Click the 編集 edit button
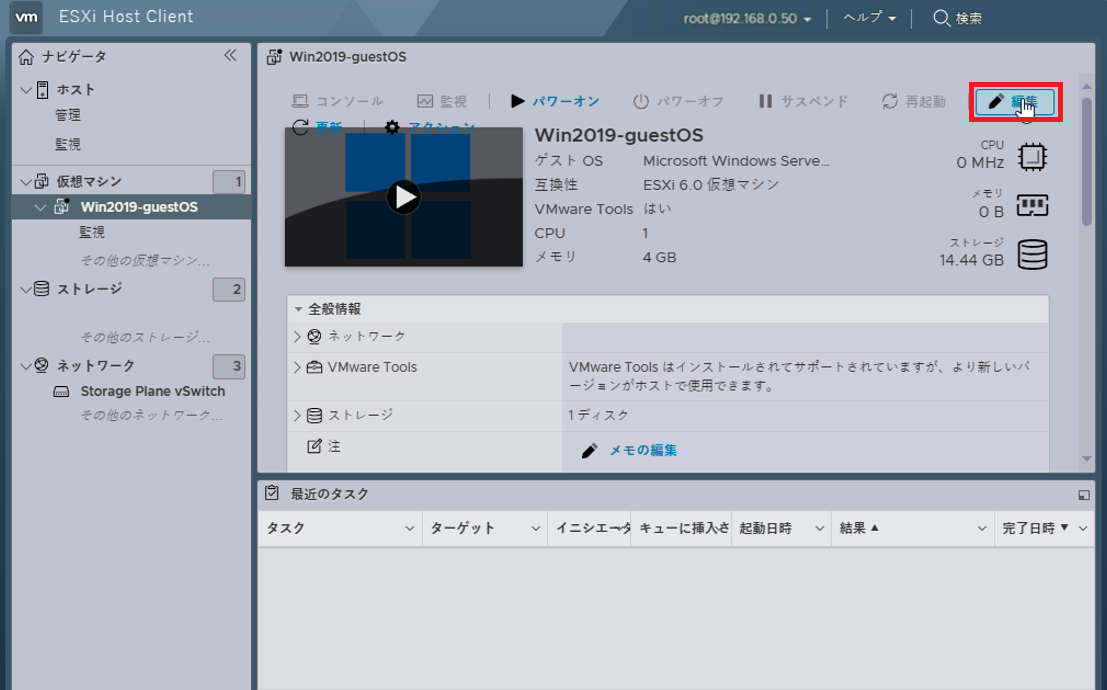1107x690 pixels. pos(1015,102)
